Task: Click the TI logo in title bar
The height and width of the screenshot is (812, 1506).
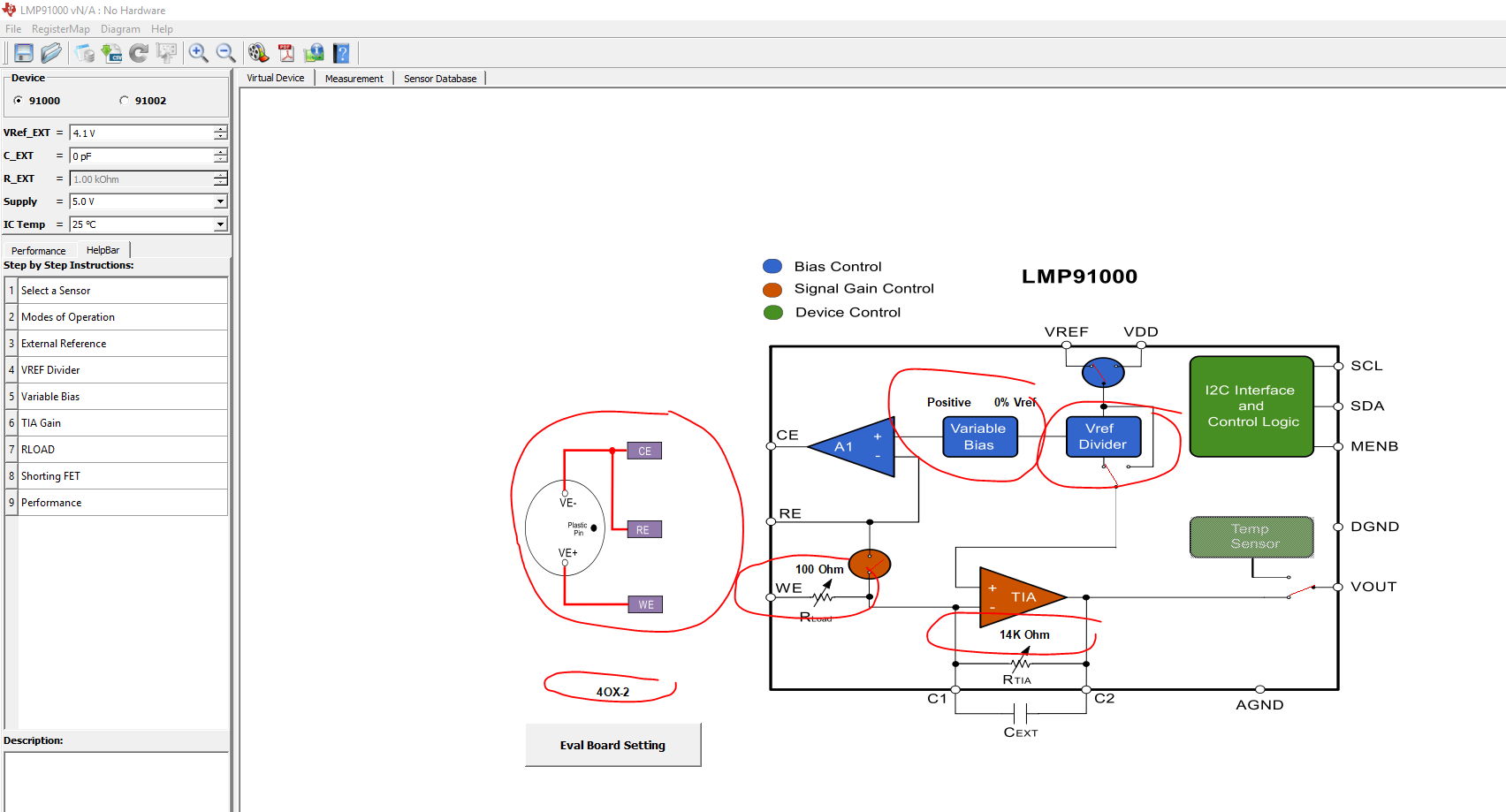Action: (9, 10)
